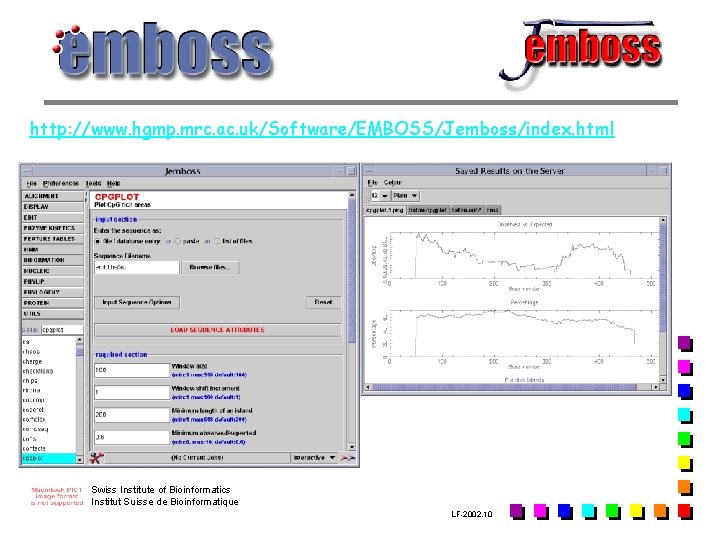Switch to the cmd tab
Viewport: 720px width, 540px height.
pyautogui.click(x=492, y=210)
